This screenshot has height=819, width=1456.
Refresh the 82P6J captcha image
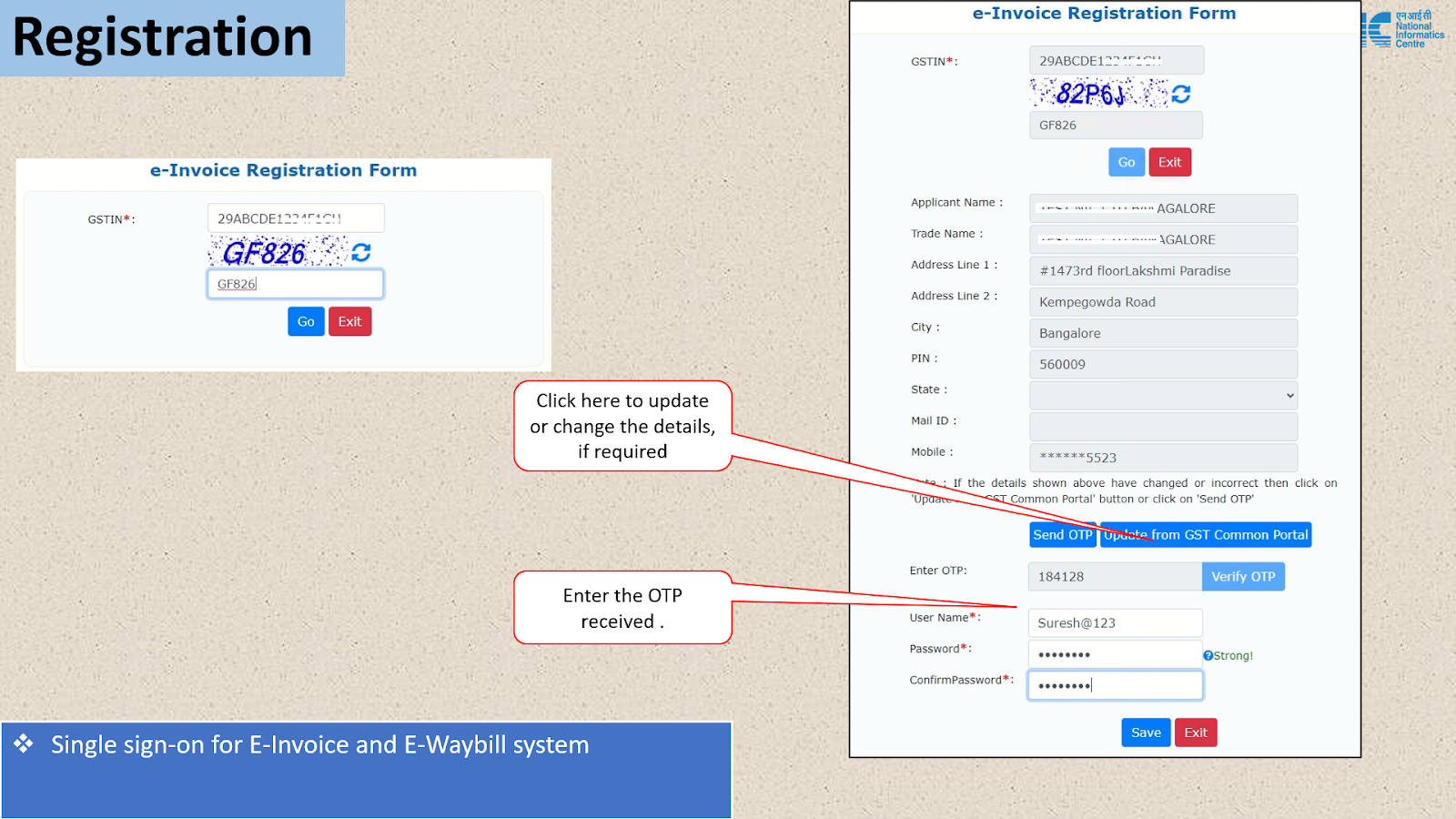coord(1181,94)
